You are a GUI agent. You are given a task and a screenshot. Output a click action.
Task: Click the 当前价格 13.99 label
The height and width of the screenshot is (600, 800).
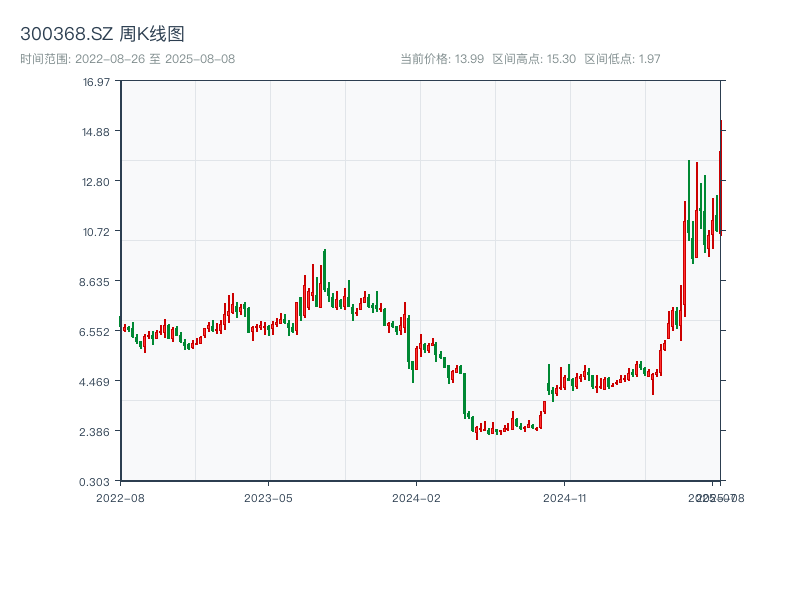tap(442, 59)
